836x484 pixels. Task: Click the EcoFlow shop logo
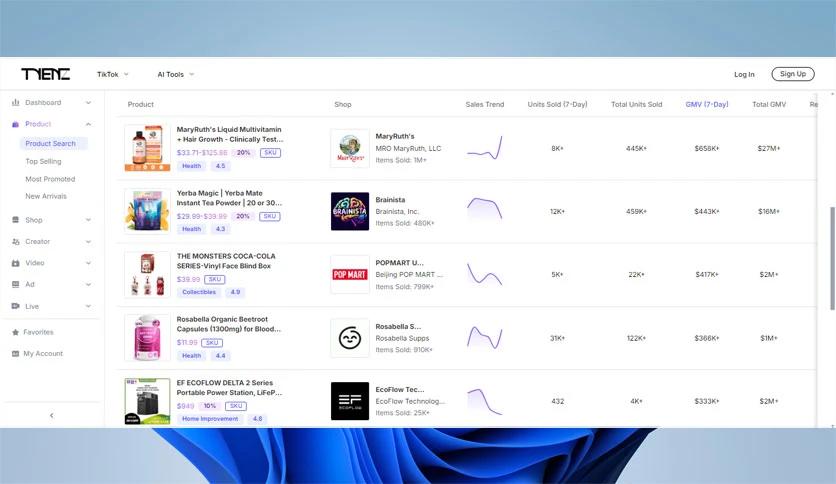(350, 401)
